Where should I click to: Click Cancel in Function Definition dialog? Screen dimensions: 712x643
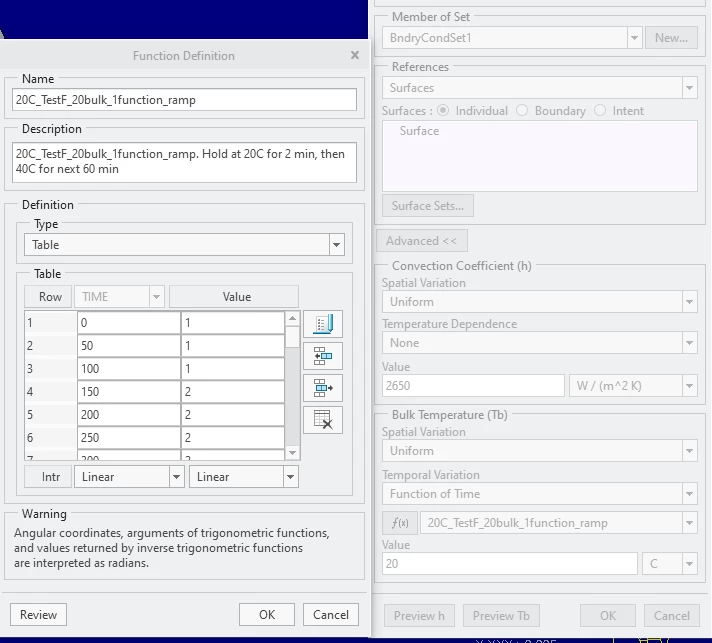[331, 614]
